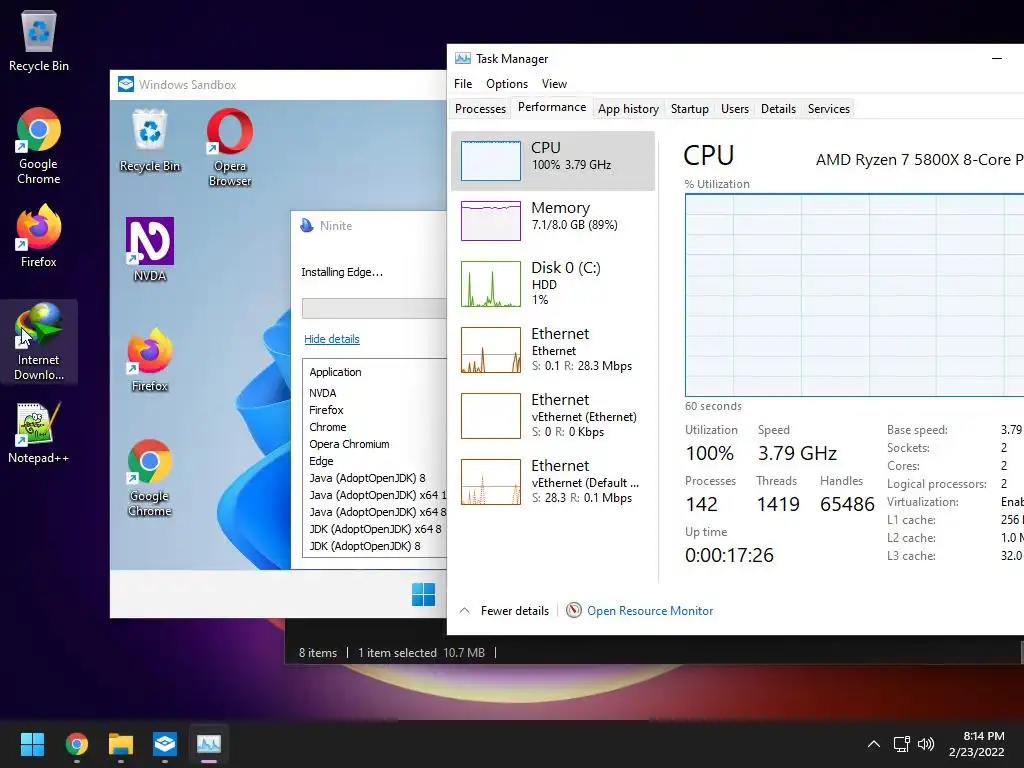Click the Ninite window icon
Image resolution: width=1024 pixels, height=768 pixels.
(x=306, y=225)
